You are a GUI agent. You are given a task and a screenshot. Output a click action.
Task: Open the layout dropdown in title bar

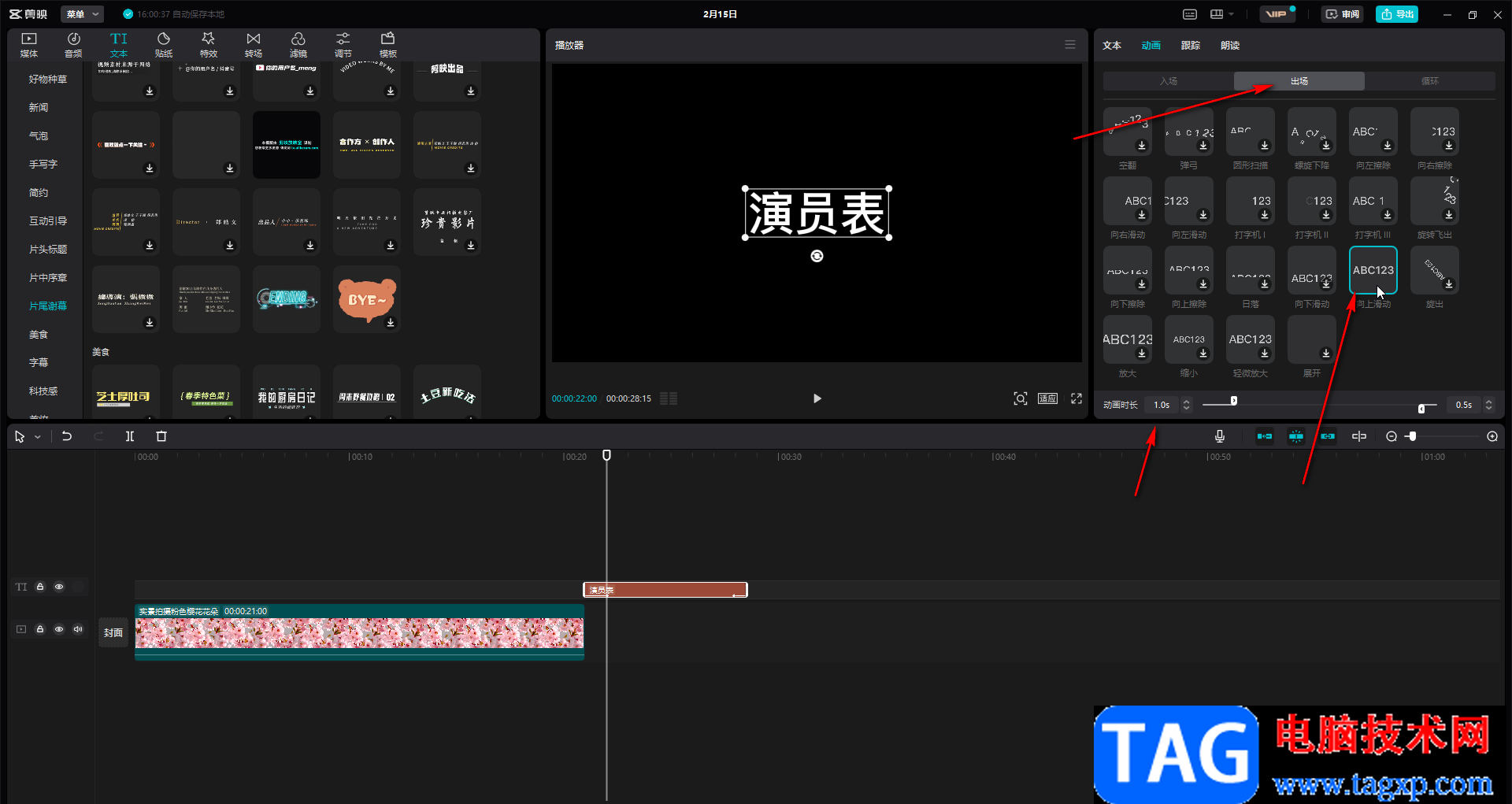click(x=1221, y=14)
